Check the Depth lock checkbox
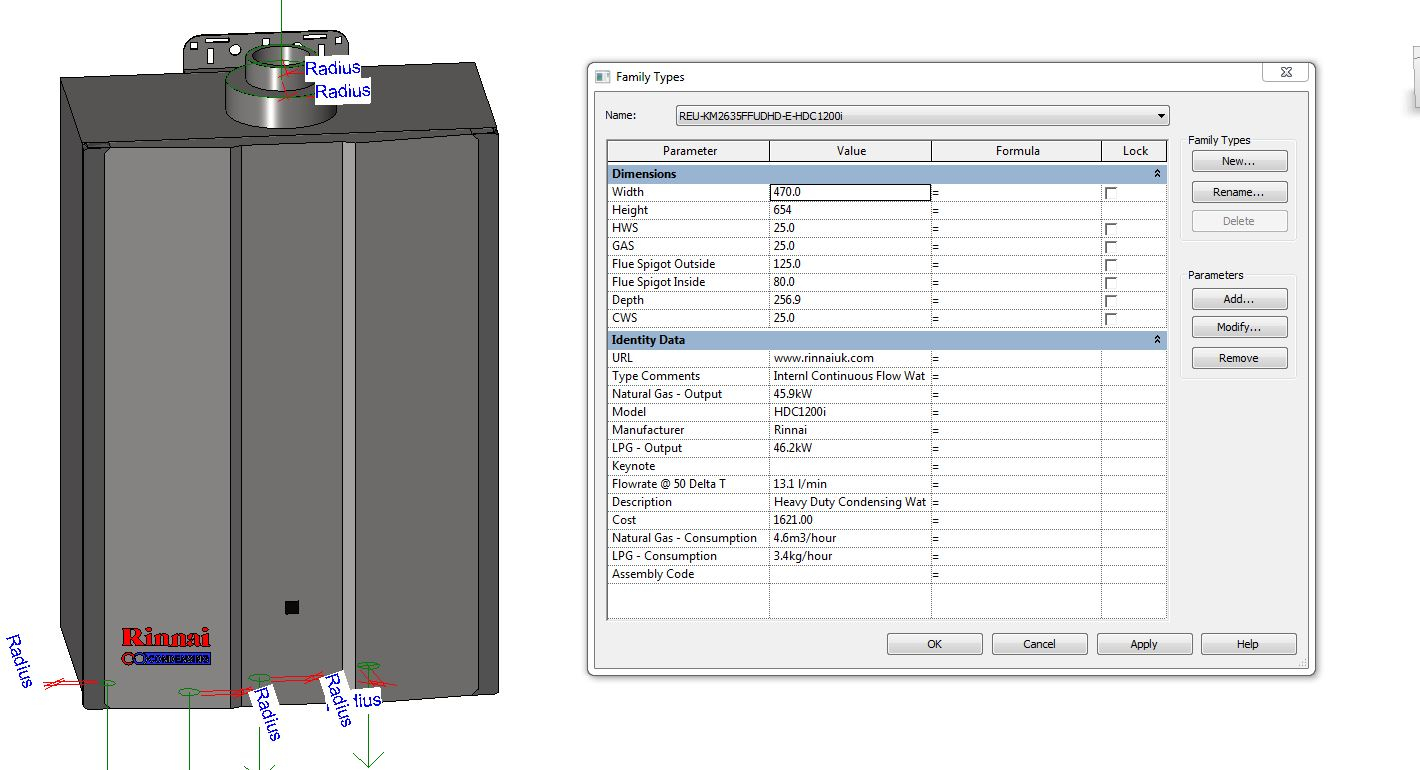Image resolution: width=1420 pixels, height=770 pixels. [x=1110, y=301]
